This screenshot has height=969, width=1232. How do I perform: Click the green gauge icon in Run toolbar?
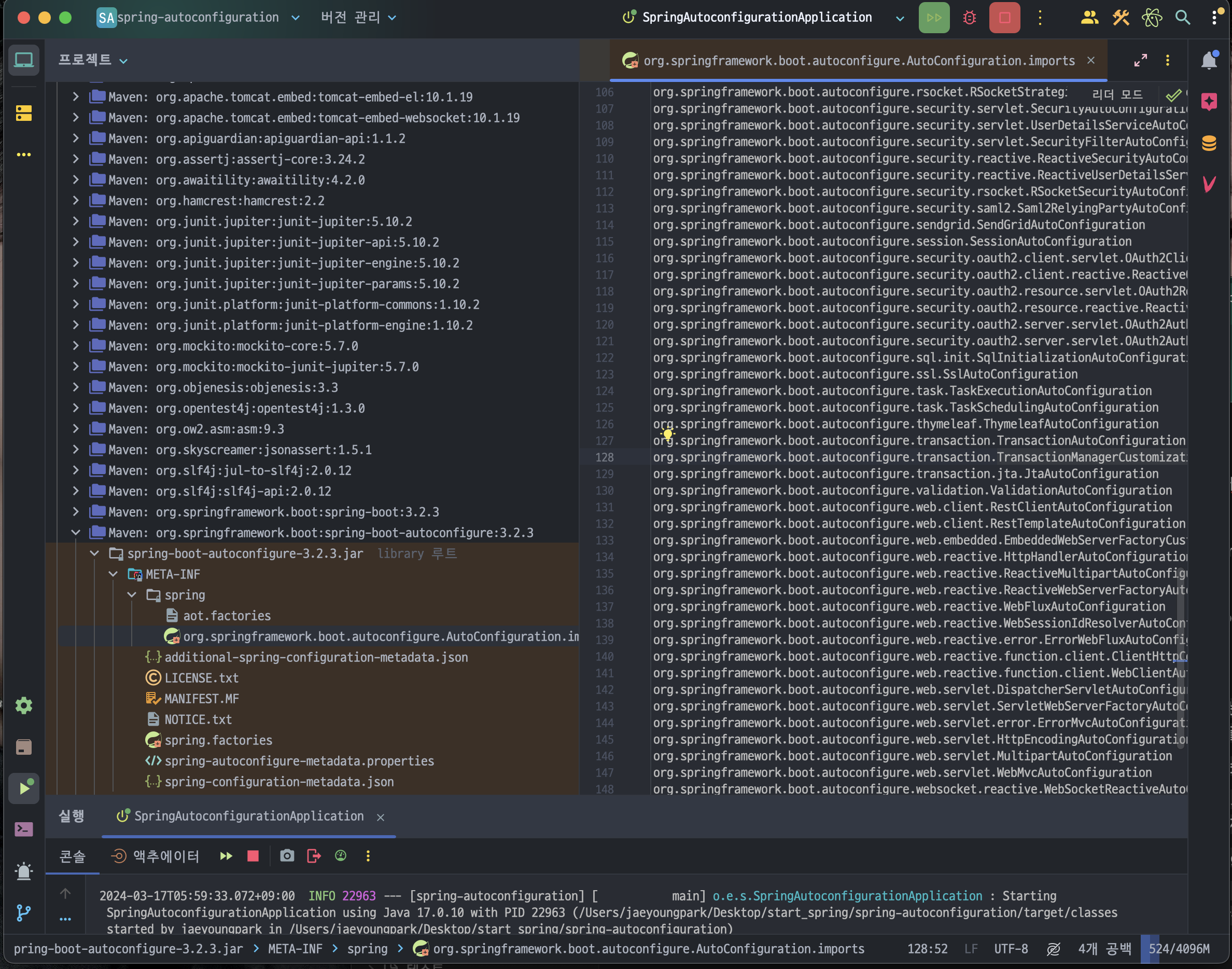tap(341, 856)
